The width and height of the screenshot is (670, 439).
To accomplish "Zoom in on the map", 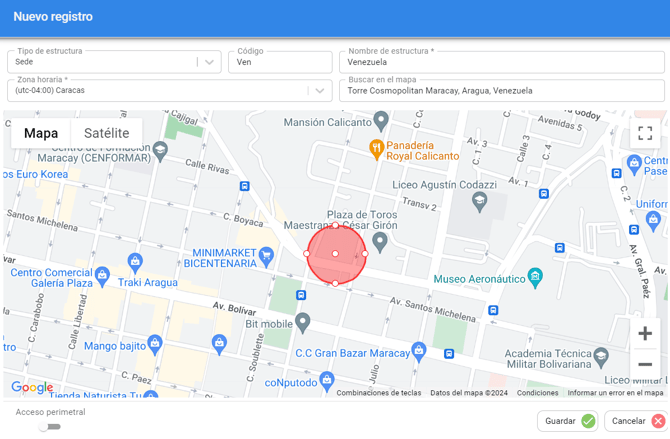I will (x=645, y=334).
